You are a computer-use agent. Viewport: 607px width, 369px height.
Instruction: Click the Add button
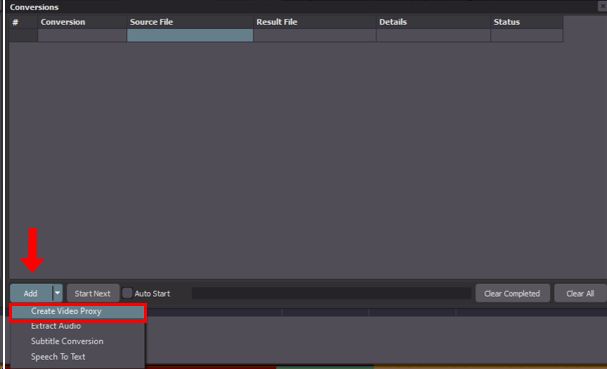coord(31,293)
